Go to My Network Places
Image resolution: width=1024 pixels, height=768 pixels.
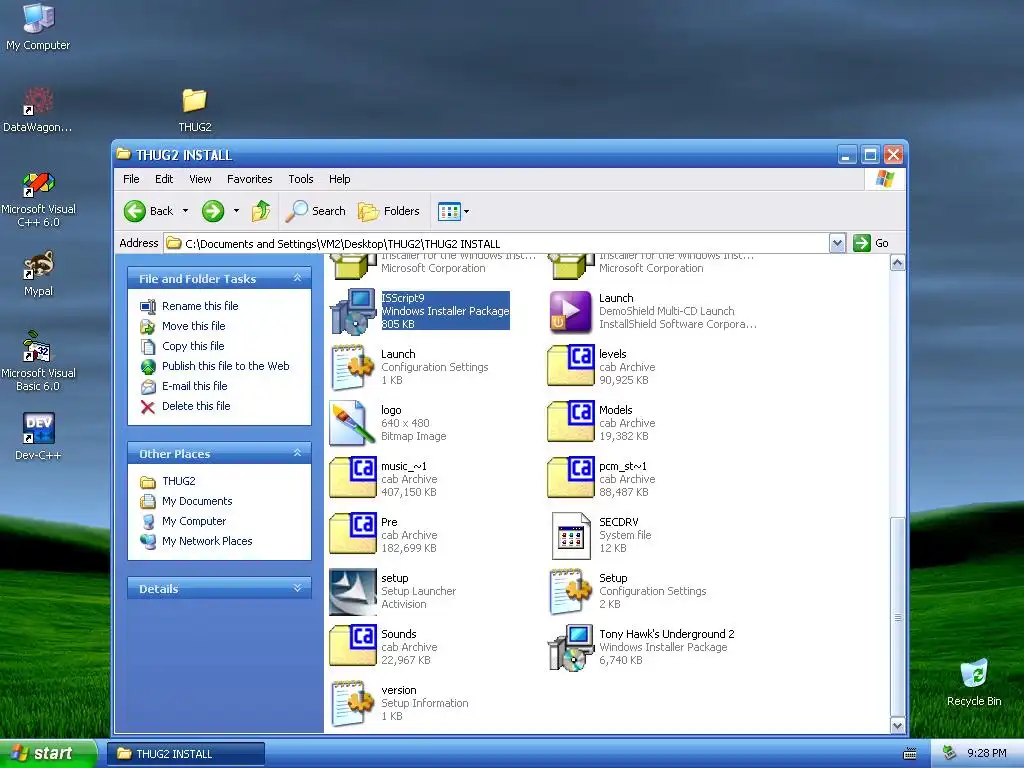207,541
